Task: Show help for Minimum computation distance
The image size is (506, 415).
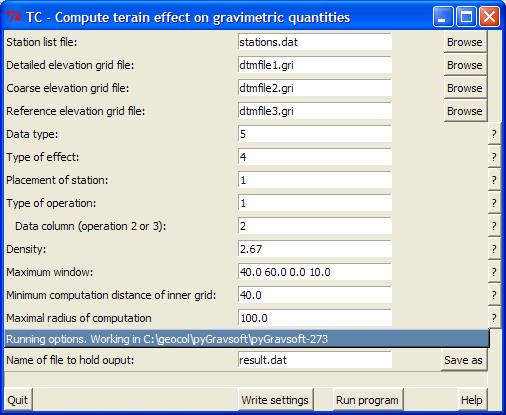Action: coord(494,295)
